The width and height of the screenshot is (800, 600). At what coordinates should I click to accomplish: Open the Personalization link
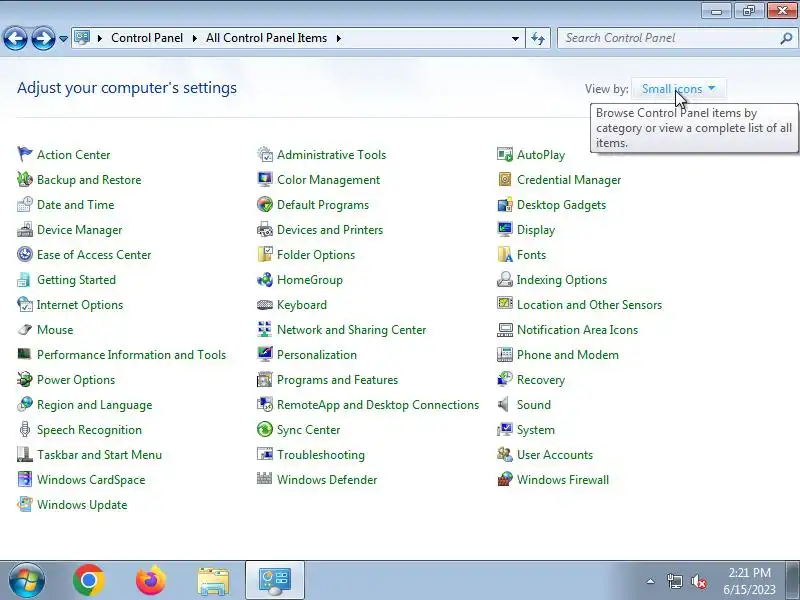pos(316,355)
